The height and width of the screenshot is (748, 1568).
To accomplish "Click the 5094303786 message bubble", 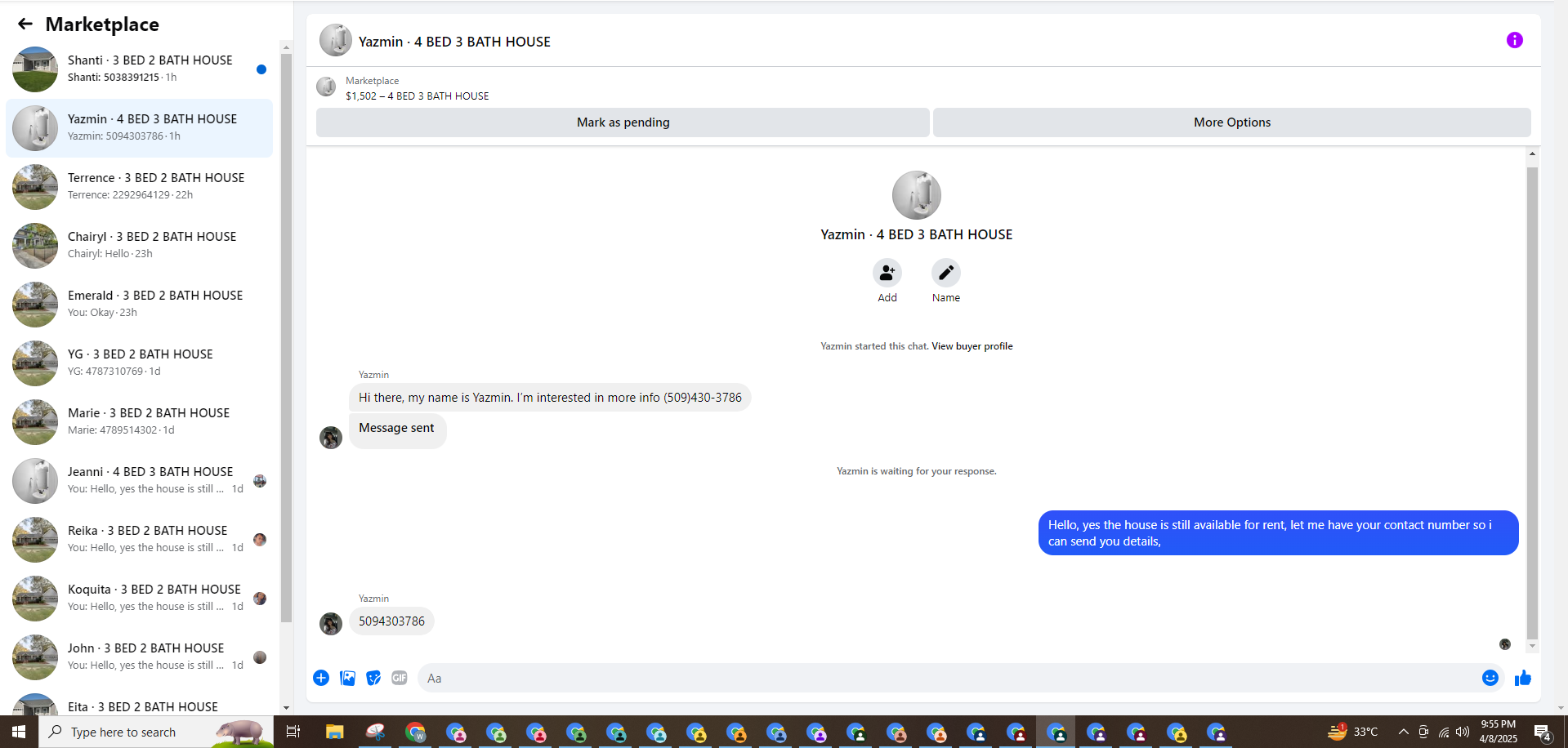I will pyautogui.click(x=391, y=621).
